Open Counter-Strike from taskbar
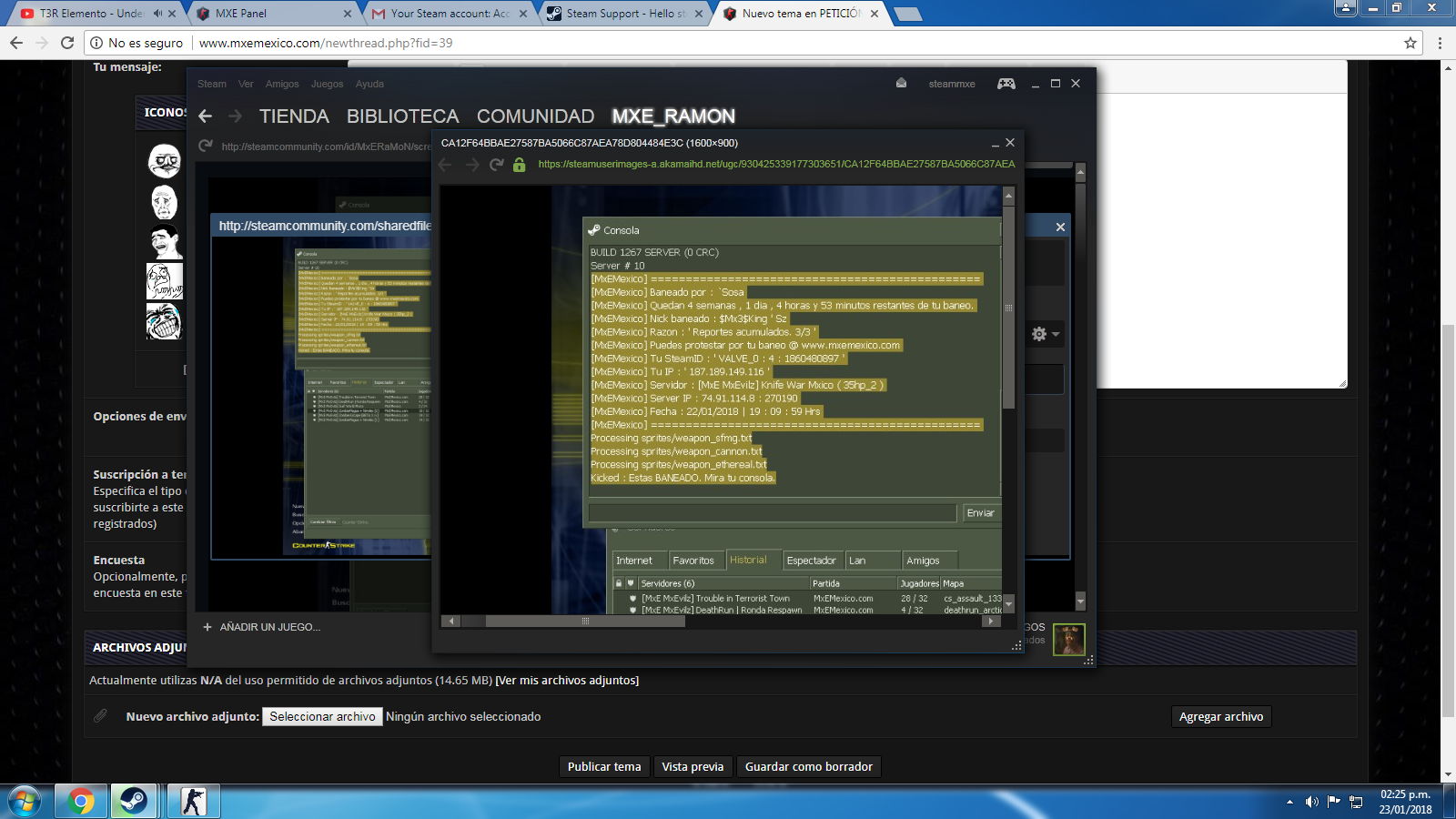 pyautogui.click(x=193, y=802)
